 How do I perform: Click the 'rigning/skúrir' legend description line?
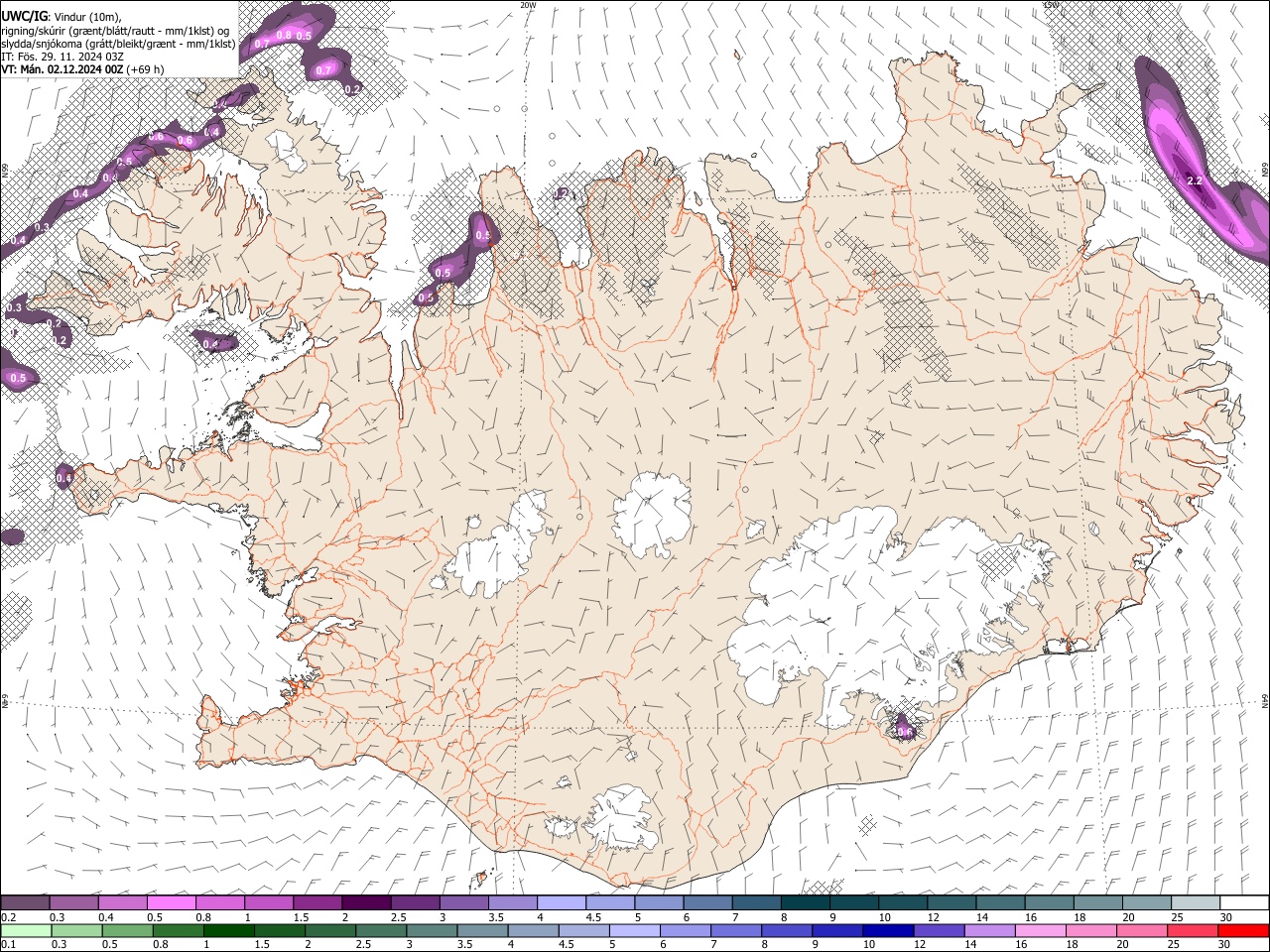tap(115, 31)
